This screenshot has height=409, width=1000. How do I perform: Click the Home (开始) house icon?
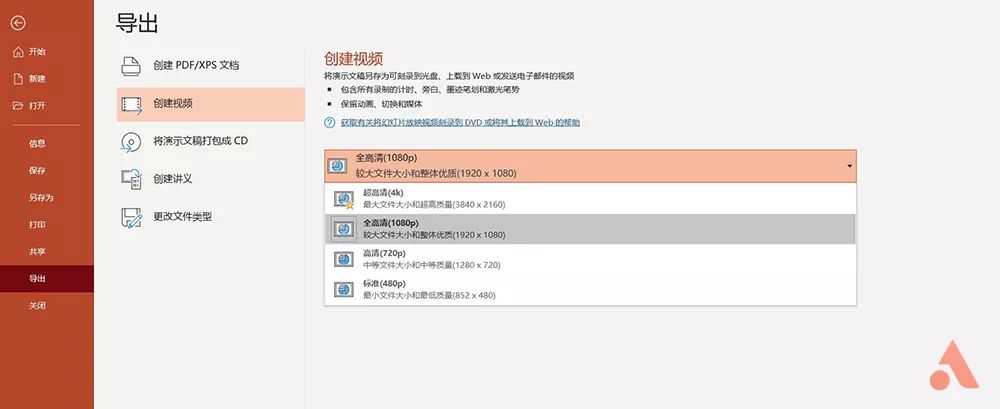click(x=18, y=52)
